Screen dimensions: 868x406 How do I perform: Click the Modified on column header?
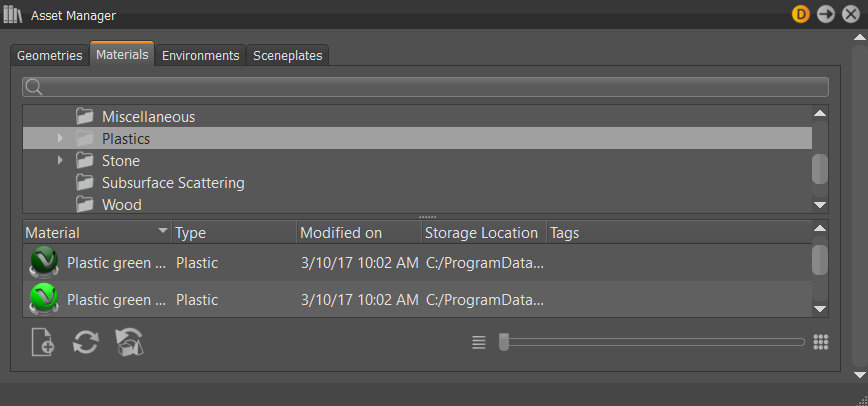[x=341, y=233]
